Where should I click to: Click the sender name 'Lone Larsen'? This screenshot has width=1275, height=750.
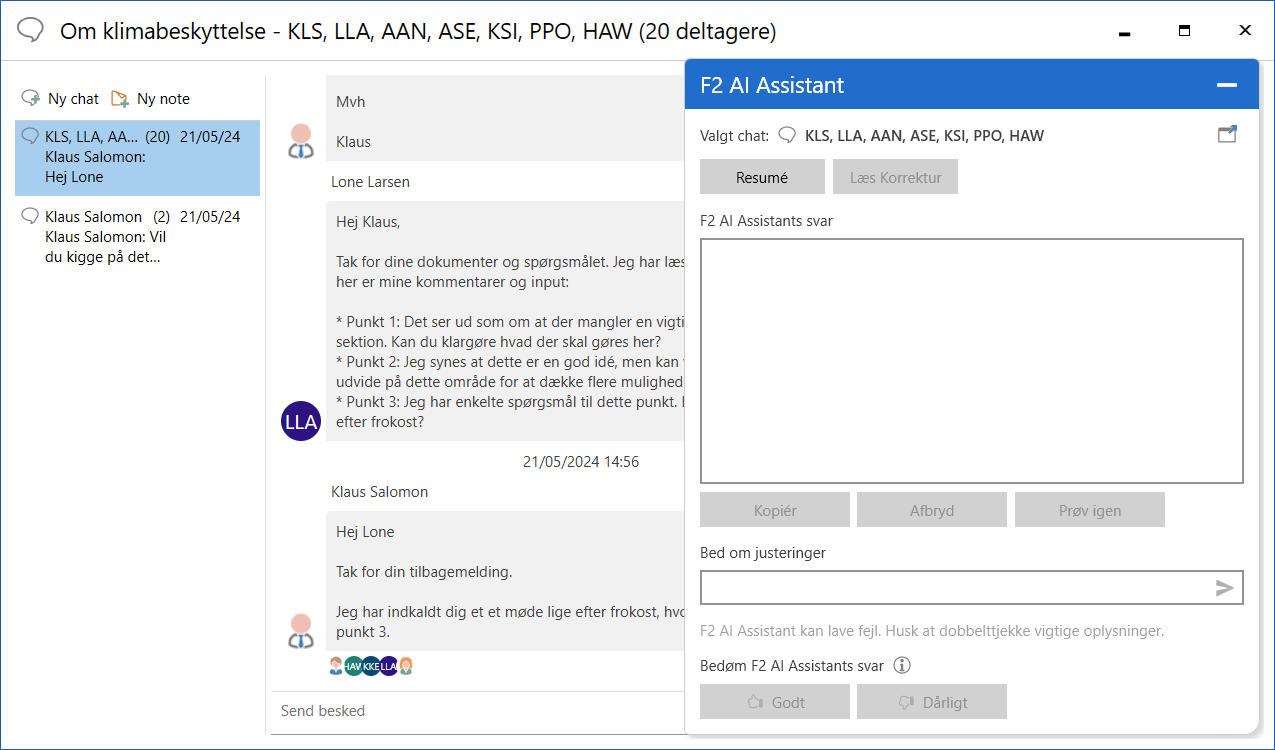(371, 182)
